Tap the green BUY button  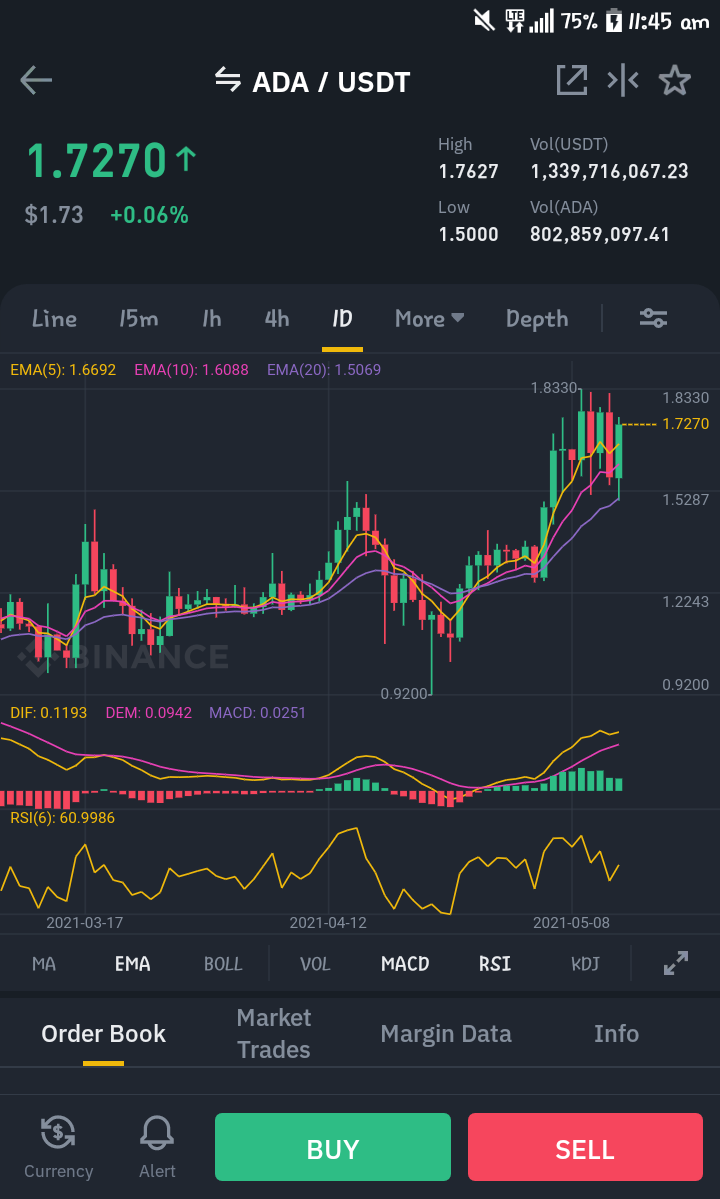332,1147
